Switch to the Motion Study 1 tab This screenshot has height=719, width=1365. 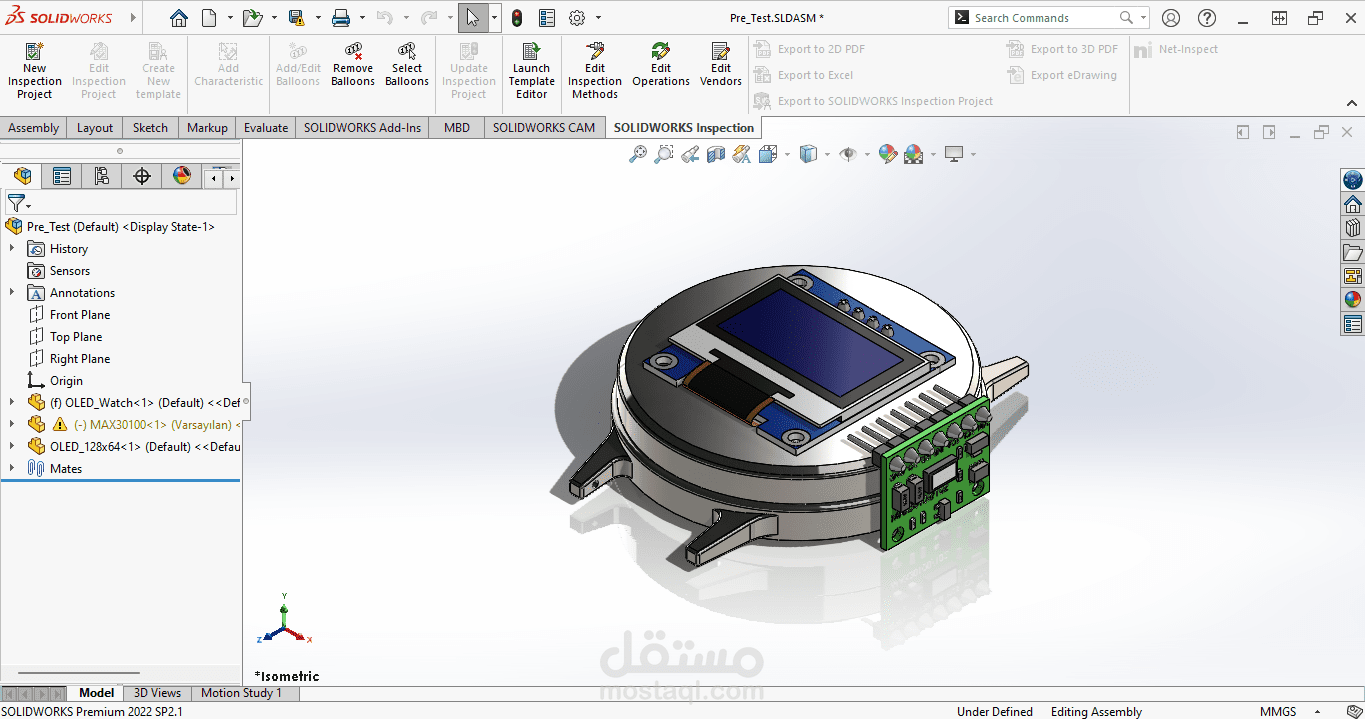coord(241,693)
